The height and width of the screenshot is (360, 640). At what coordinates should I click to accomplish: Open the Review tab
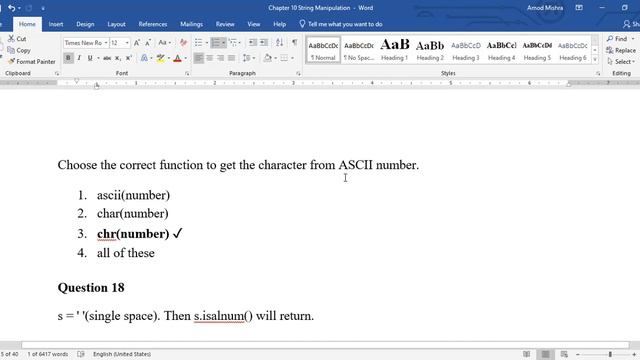click(x=225, y=24)
